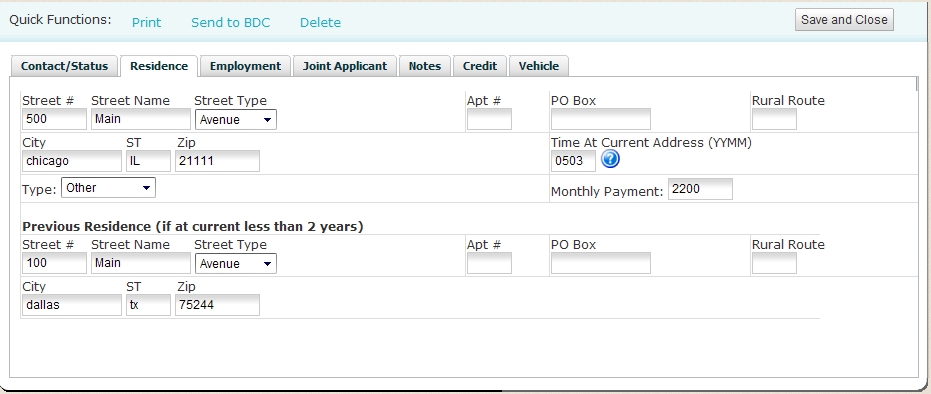Click the City field containing dallas
The width and height of the screenshot is (931, 394).
coord(72,305)
